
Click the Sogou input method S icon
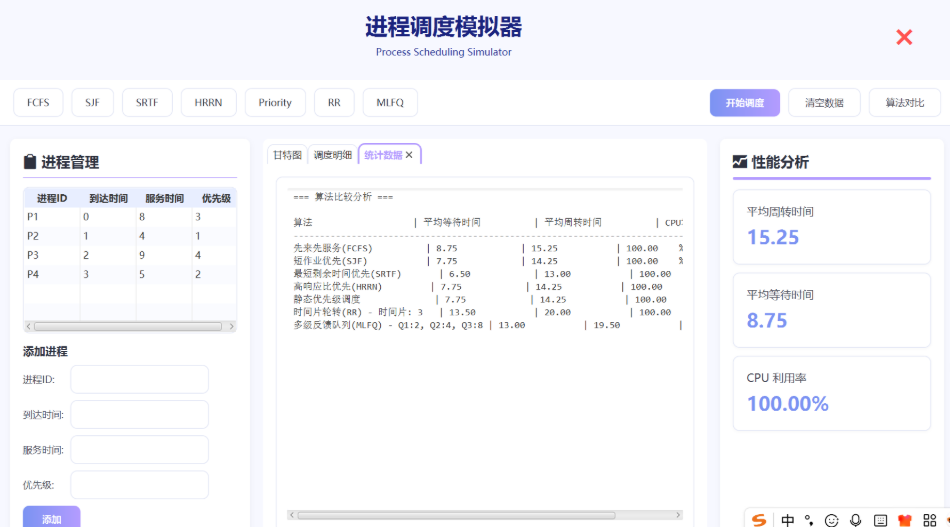tap(759, 520)
